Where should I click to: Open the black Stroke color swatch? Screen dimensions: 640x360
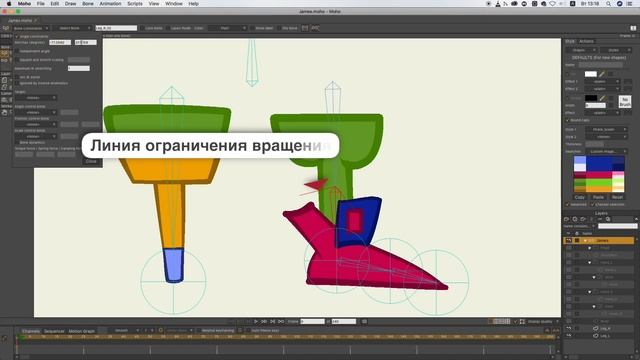point(590,98)
